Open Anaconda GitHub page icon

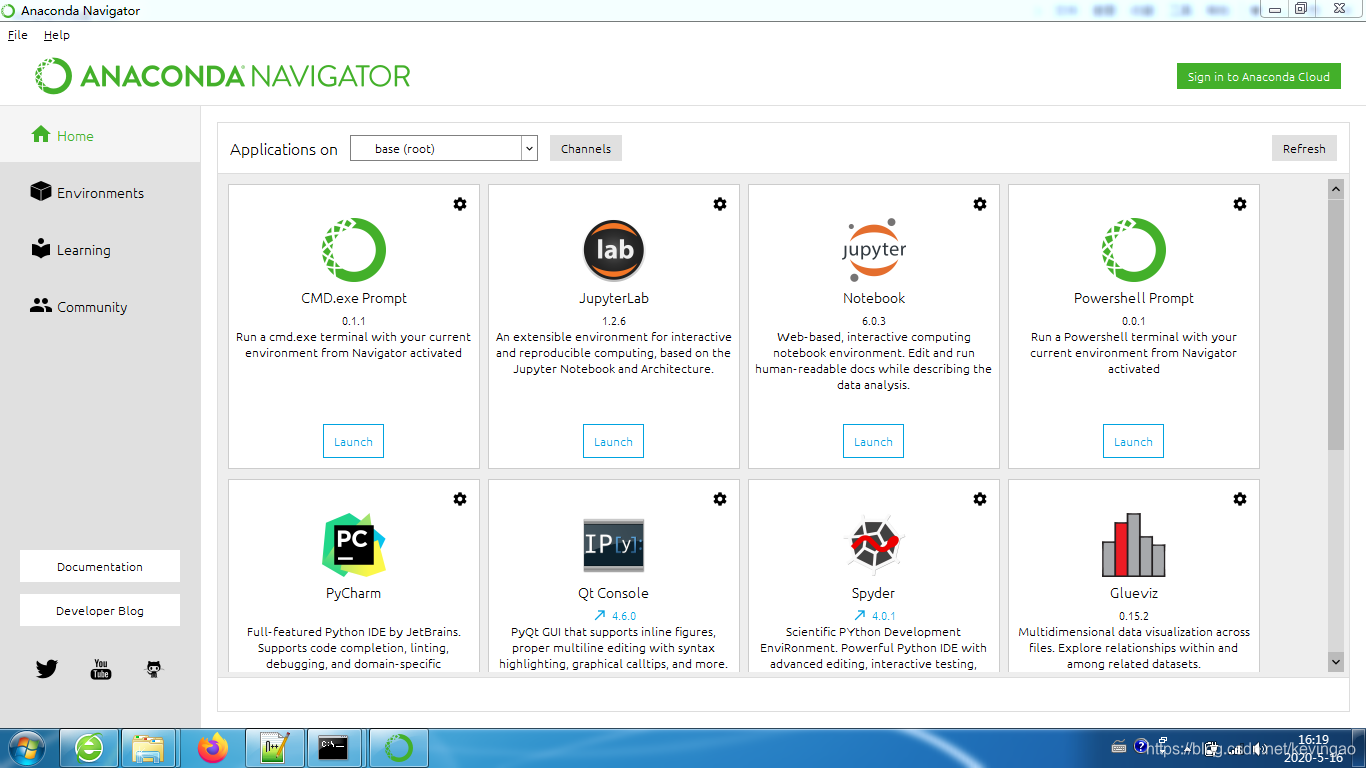tap(154, 669)
